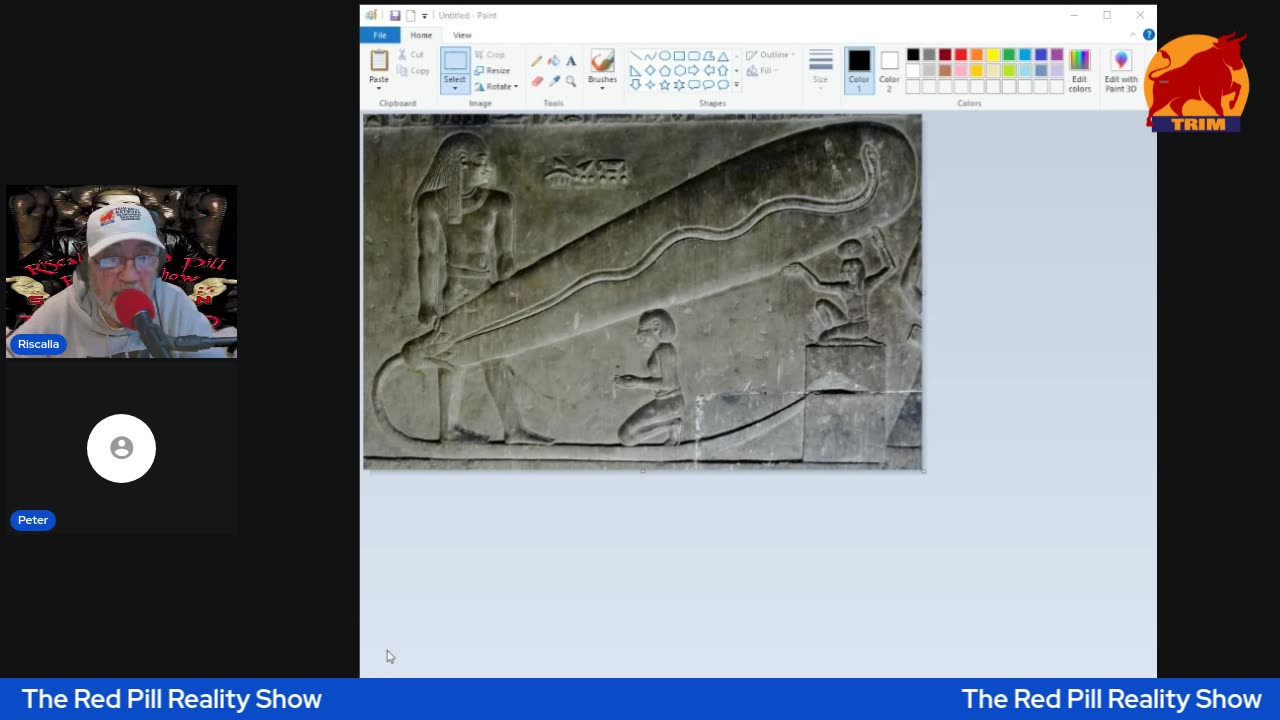Screen dimensions: 1280x720
Task: Switch to the View ribbon tab
Action: coord(462,35)
